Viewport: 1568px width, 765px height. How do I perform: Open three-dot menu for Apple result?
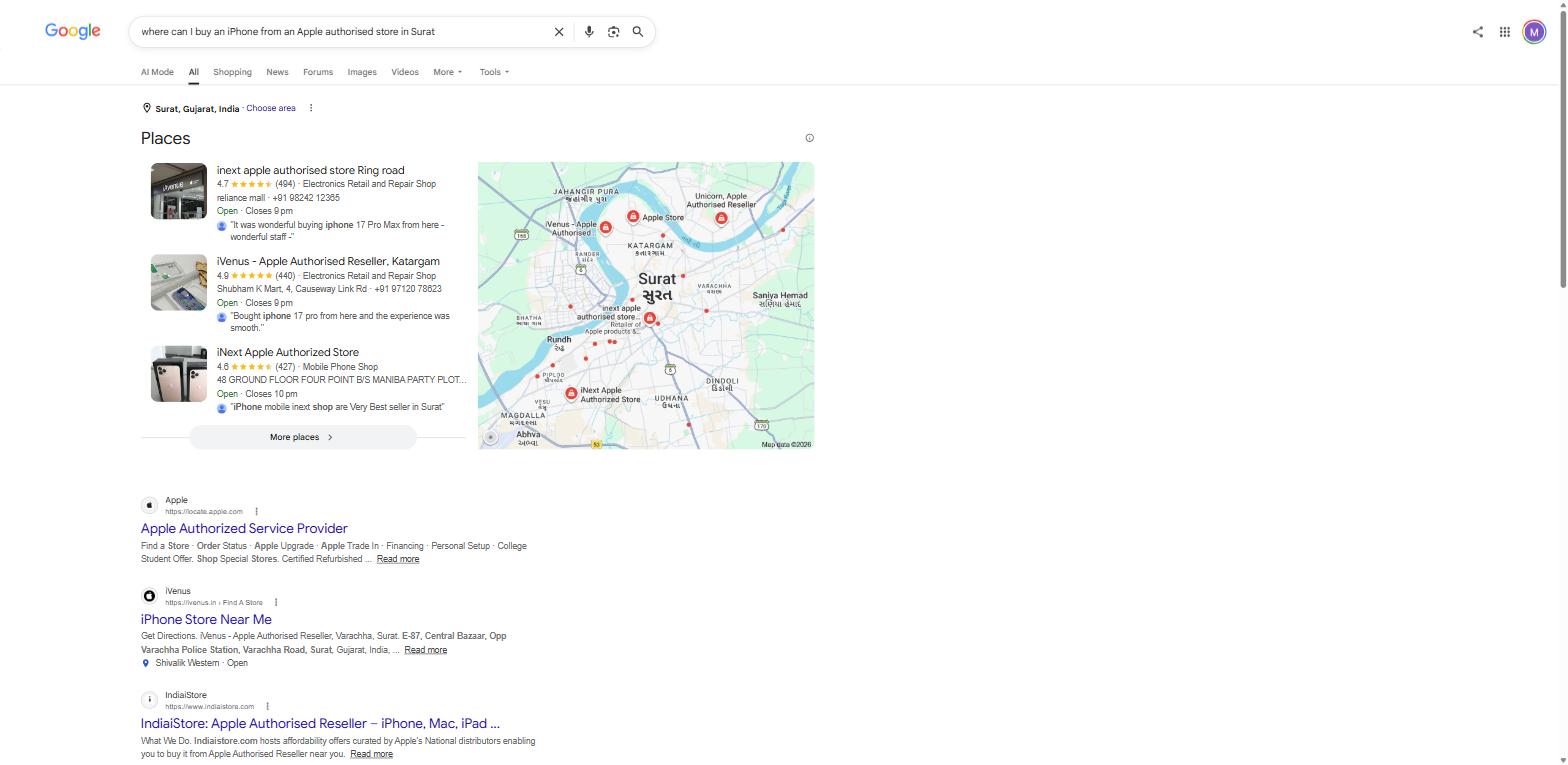pyautogui.click(x=256, y=511)
